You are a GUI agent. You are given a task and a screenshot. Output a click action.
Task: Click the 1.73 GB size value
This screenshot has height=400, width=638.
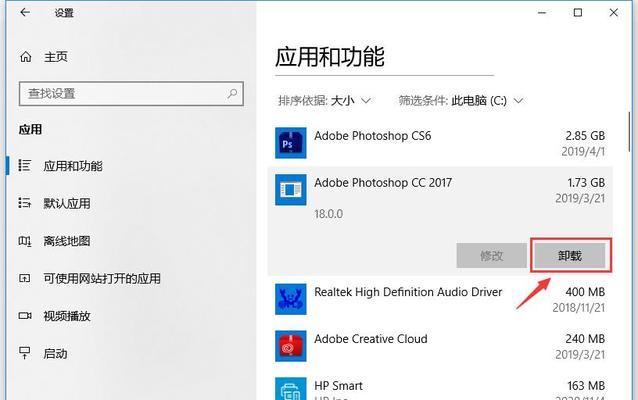[x=586, y=183]
